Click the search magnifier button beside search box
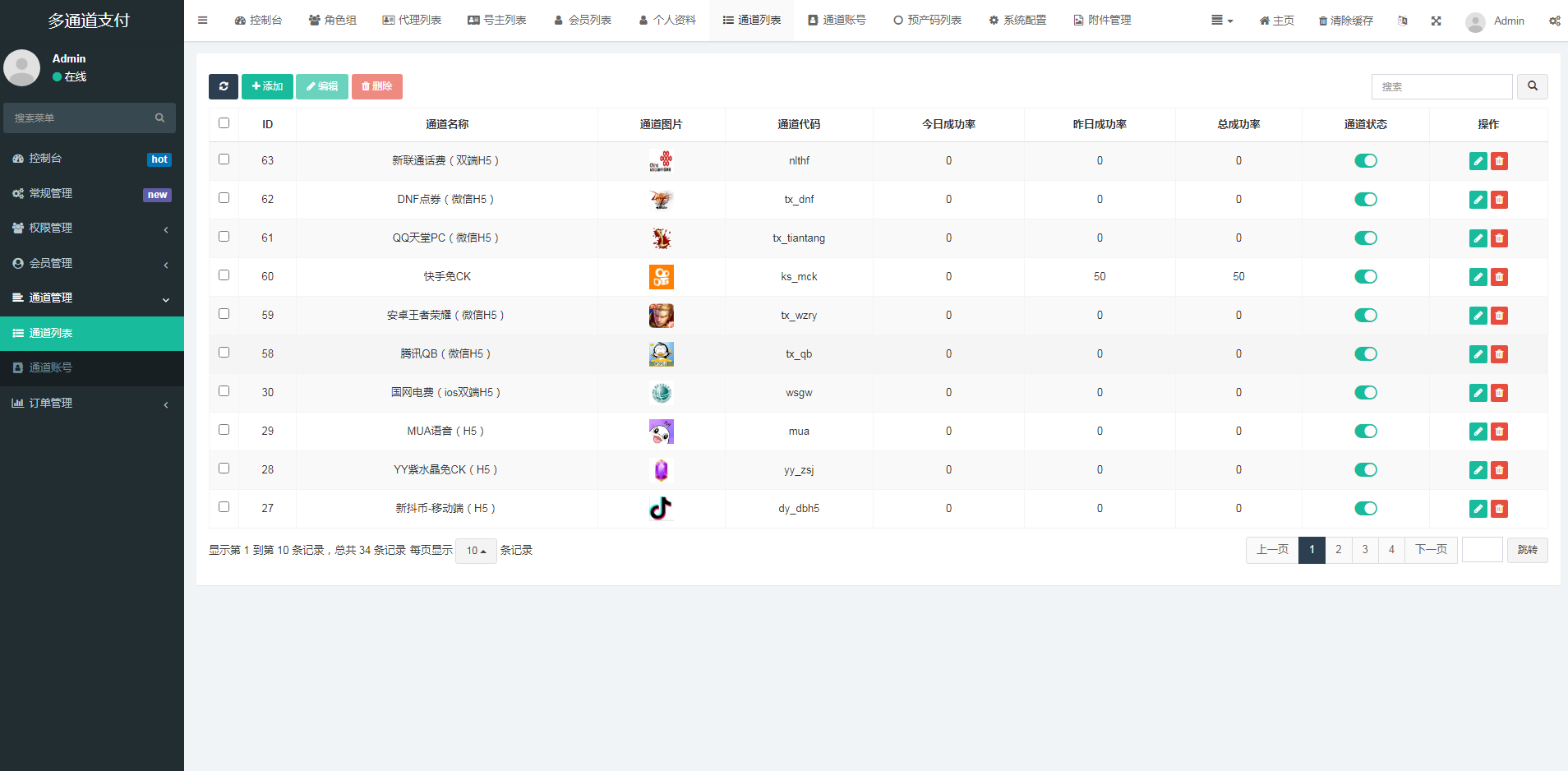The width and height of the screenshot is (1568, 771). tap(1532, 86)
